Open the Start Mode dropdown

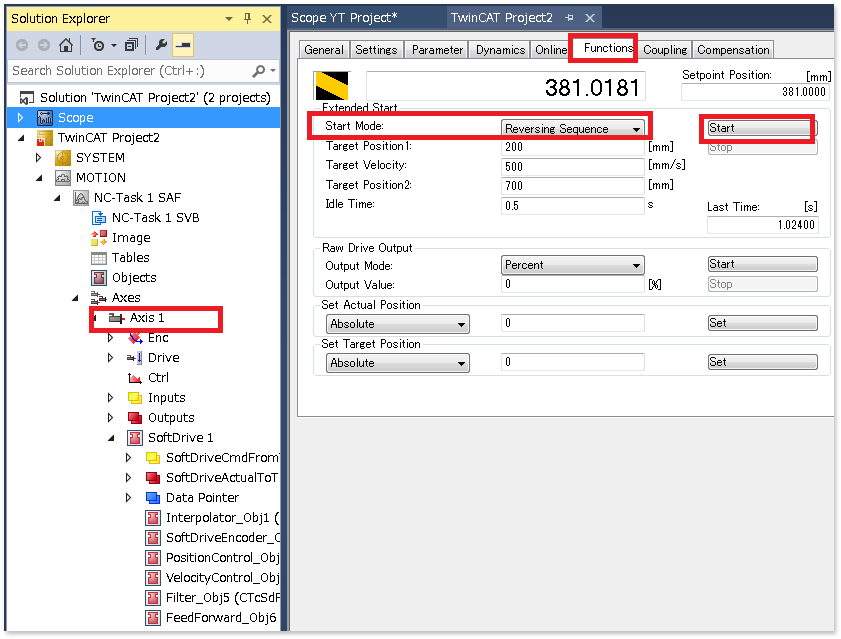point(573,129)
